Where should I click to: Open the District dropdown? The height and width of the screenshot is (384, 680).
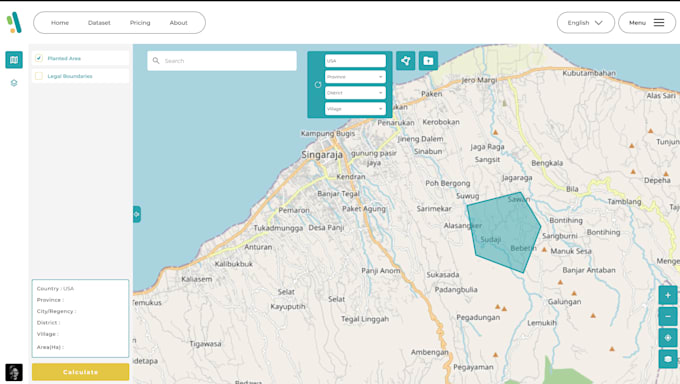(355, 93)
